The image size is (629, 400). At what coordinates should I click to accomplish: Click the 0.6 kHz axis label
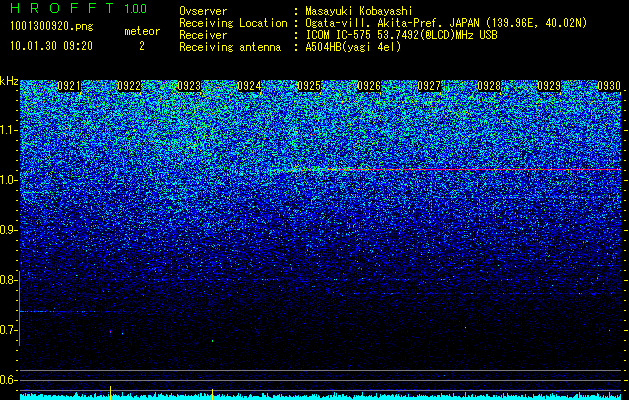(7, 380)
